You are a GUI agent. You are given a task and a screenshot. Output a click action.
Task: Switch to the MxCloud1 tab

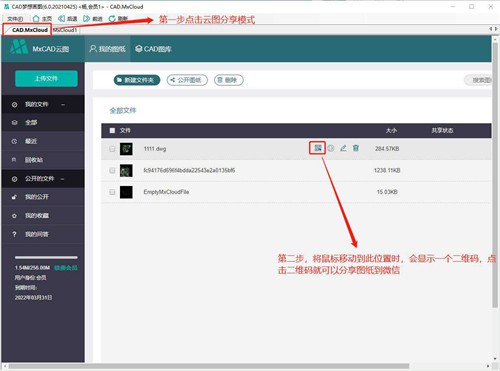tap(65, 30)
